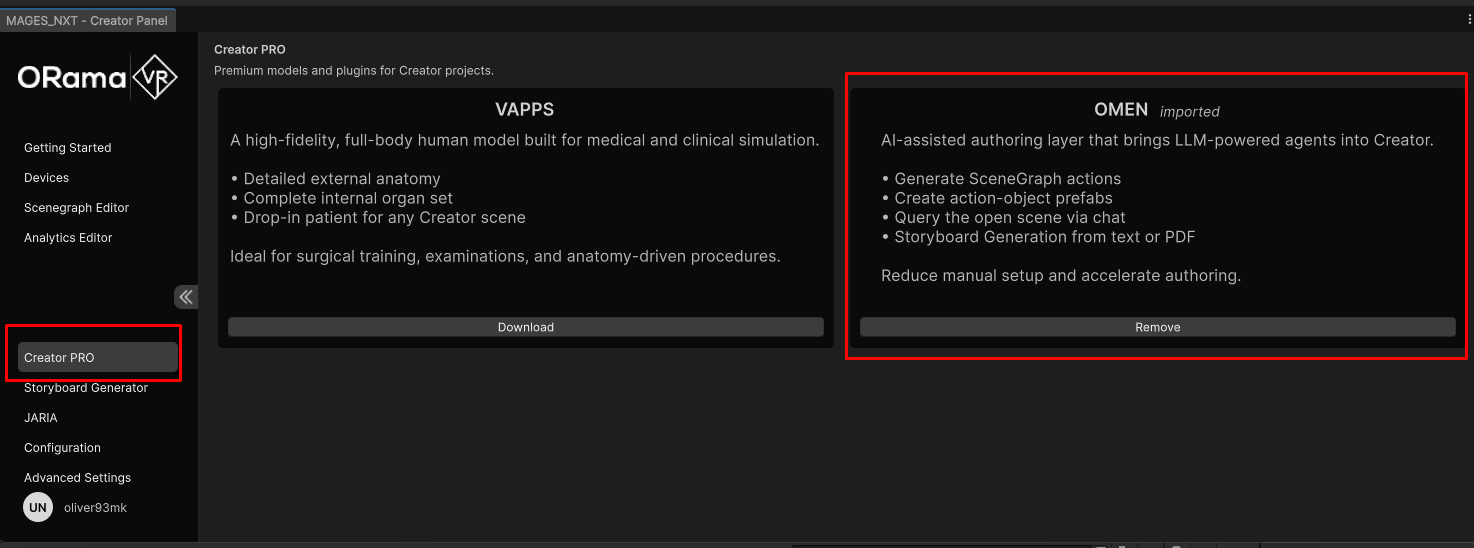Viewport: 1474px width, 548px height.
Task: Go to Configuration page
Action: (x=62, y=448)
